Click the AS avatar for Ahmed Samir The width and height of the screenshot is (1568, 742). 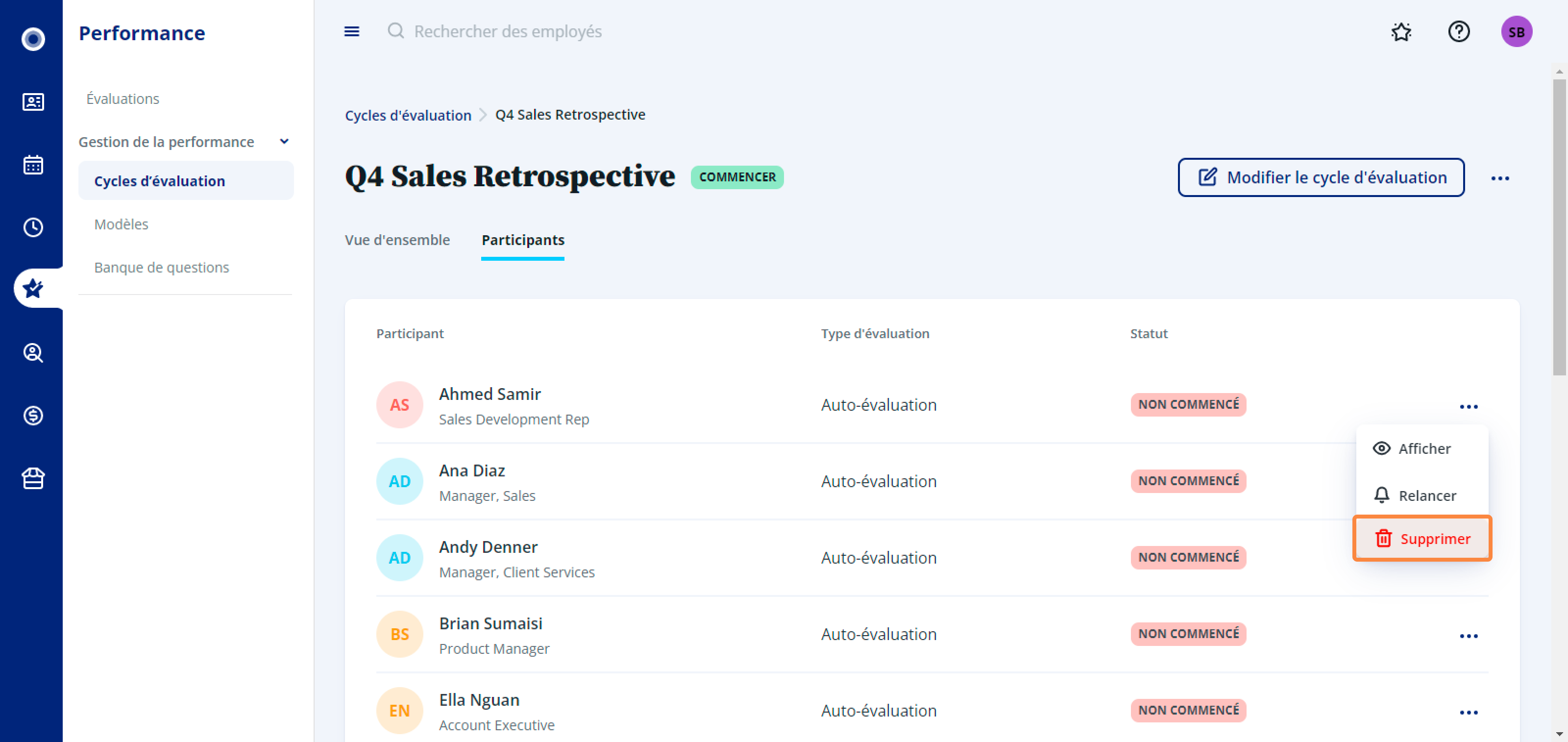click(399, 405)
